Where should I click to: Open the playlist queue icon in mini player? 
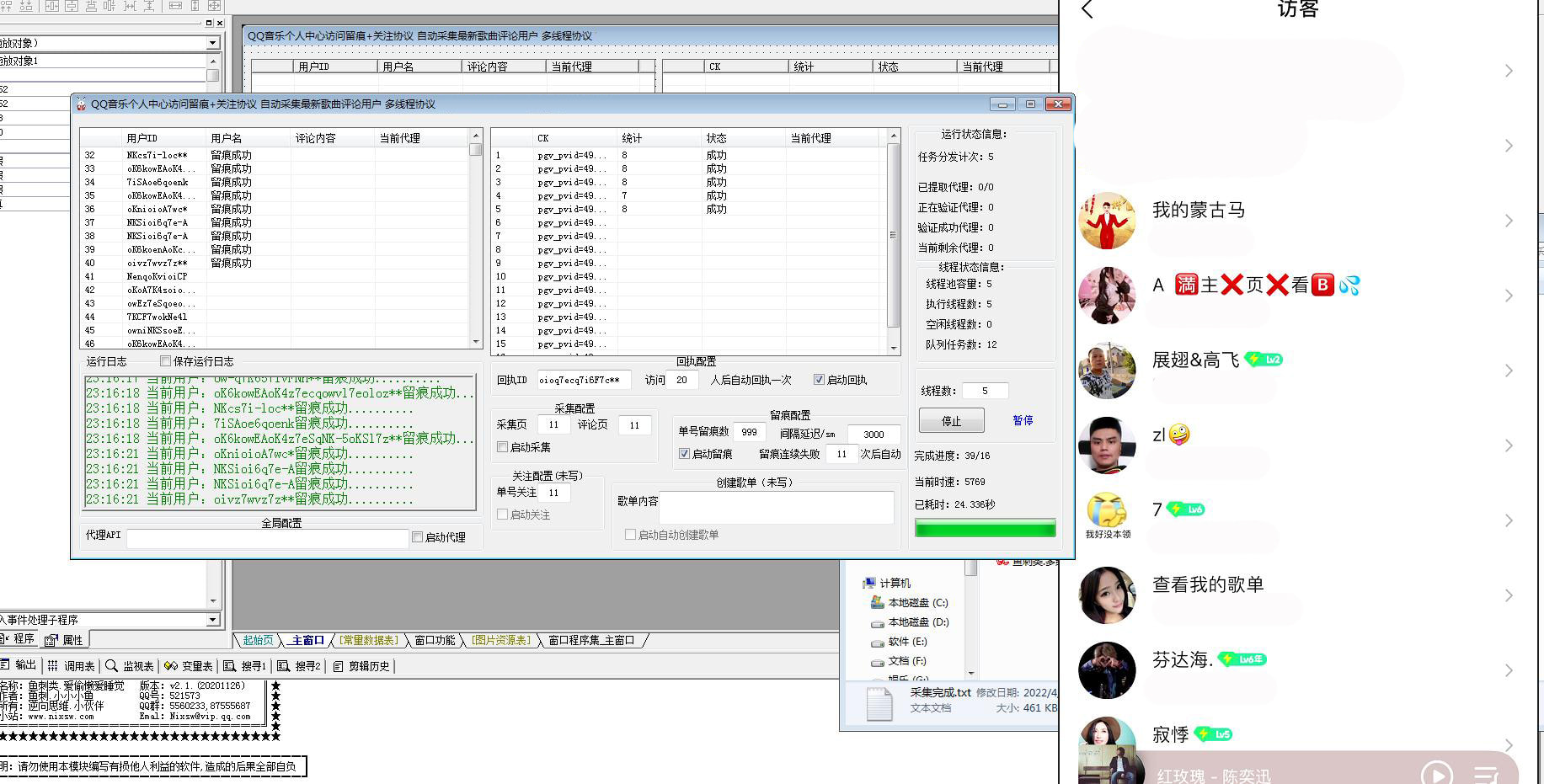pos(1487,775)
